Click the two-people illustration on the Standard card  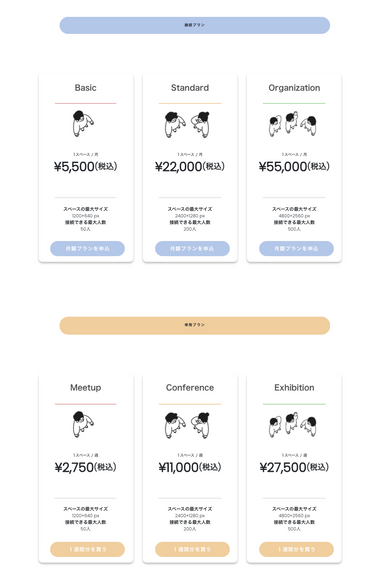tap(187, 124)
